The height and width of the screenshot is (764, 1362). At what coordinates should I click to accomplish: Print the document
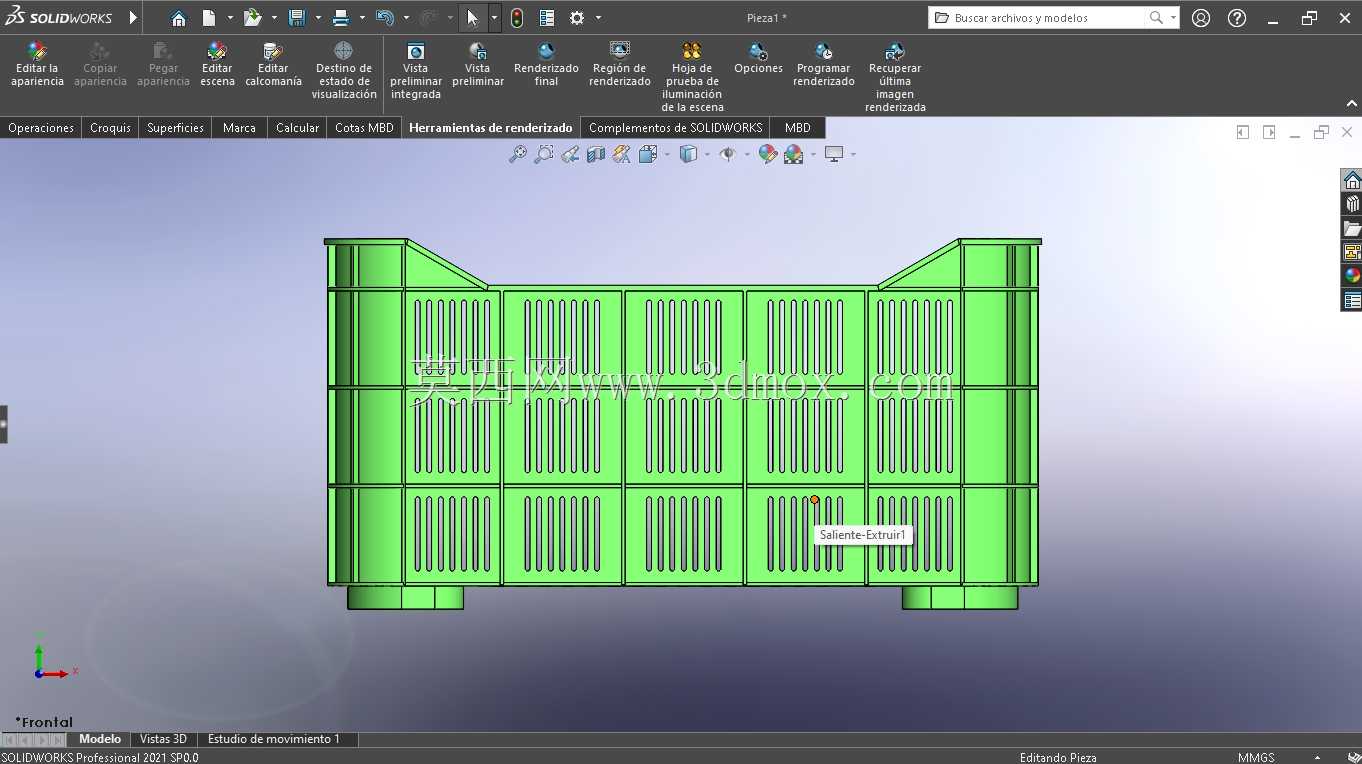pyautogui.click(x=341, y=18)
